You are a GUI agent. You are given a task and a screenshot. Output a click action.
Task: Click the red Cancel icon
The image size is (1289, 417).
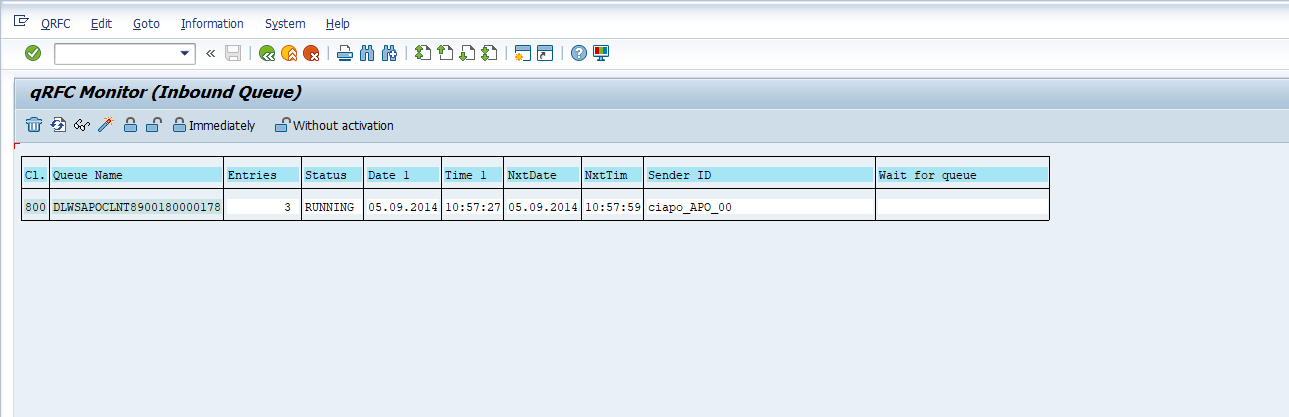(311, 53)
